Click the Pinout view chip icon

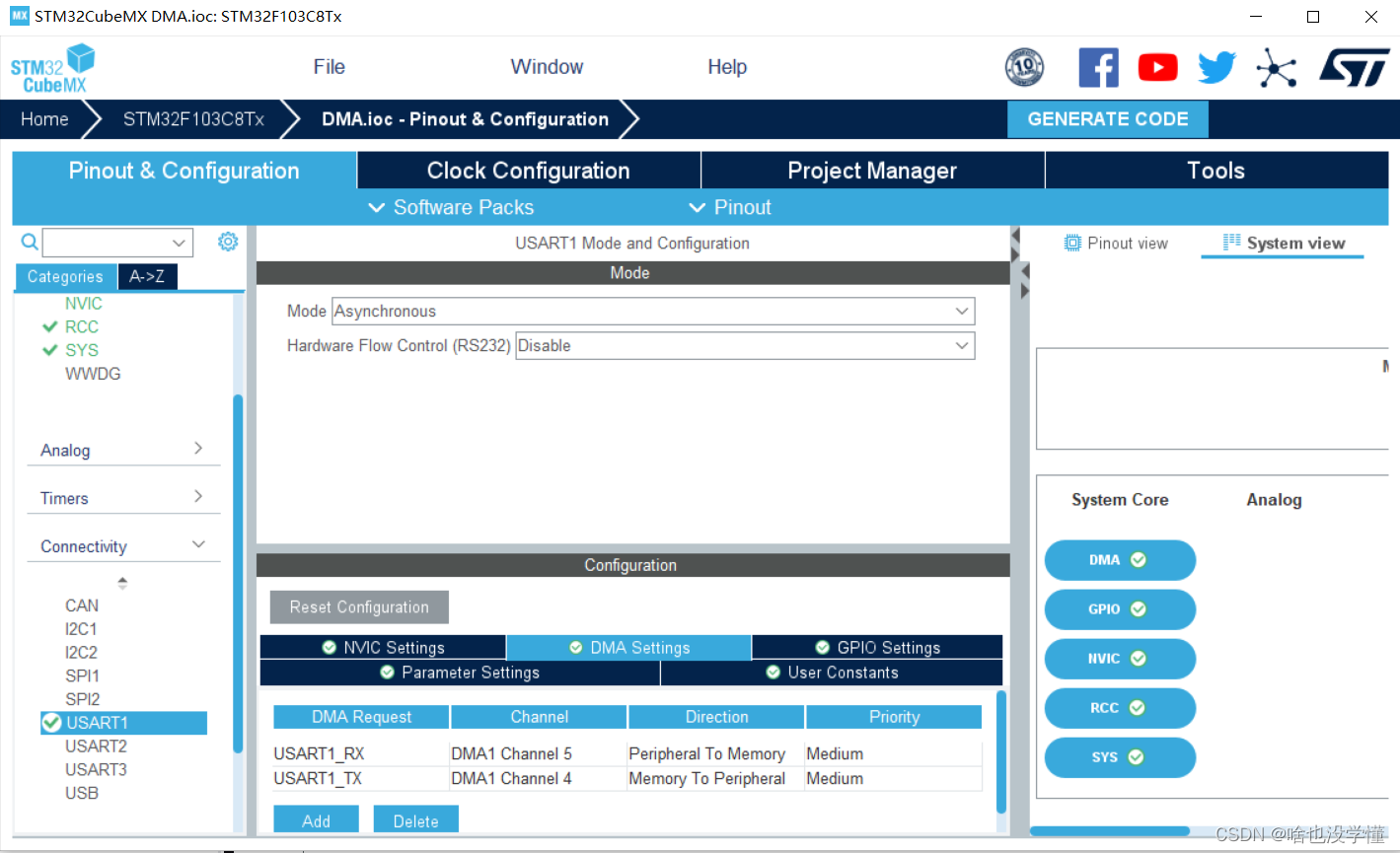point(1072,243)
